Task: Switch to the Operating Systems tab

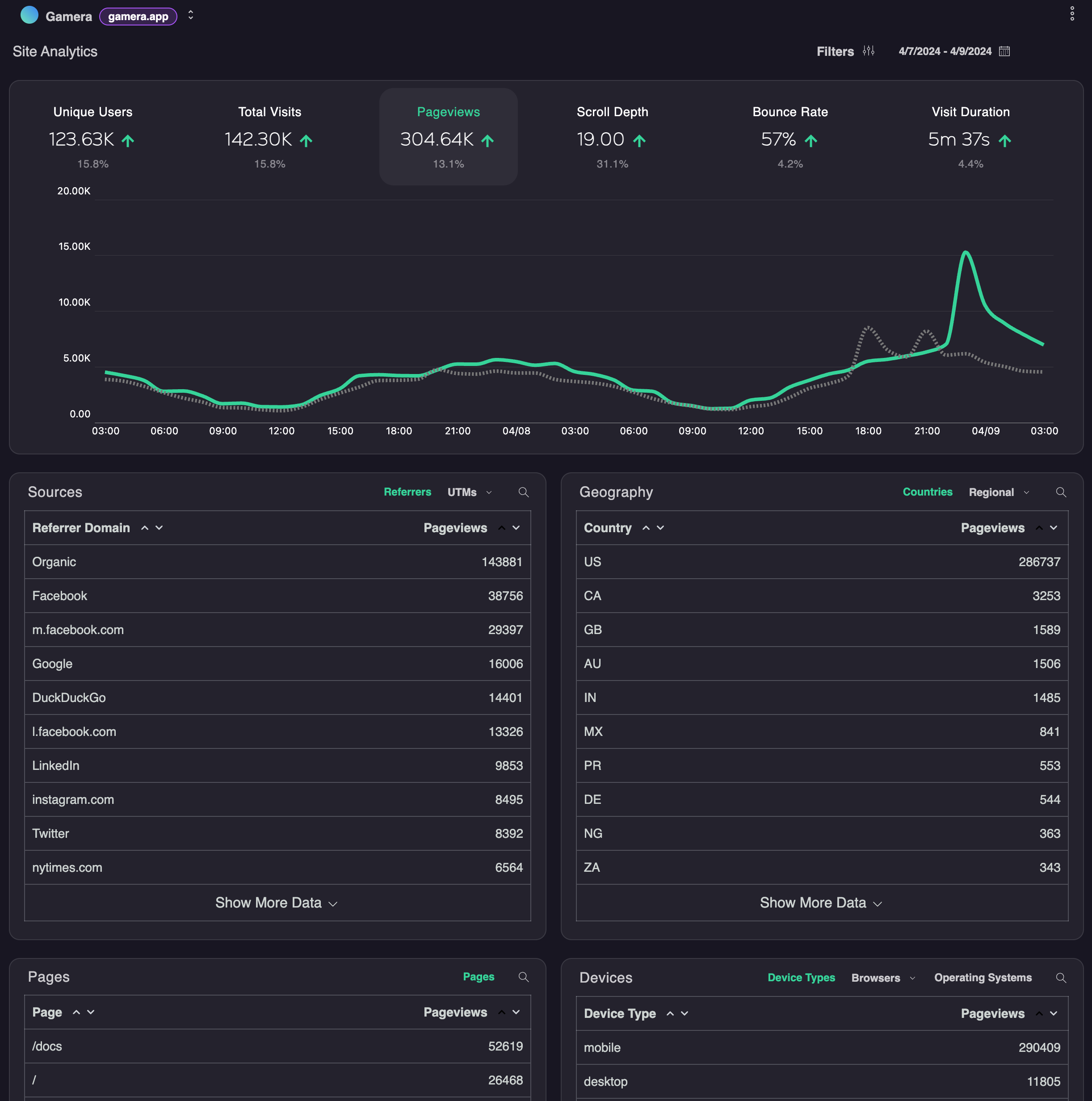Action: (x=983, y=978)
